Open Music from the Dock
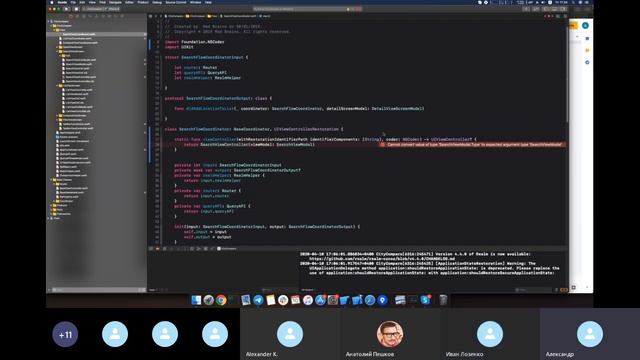 [308, 300]
